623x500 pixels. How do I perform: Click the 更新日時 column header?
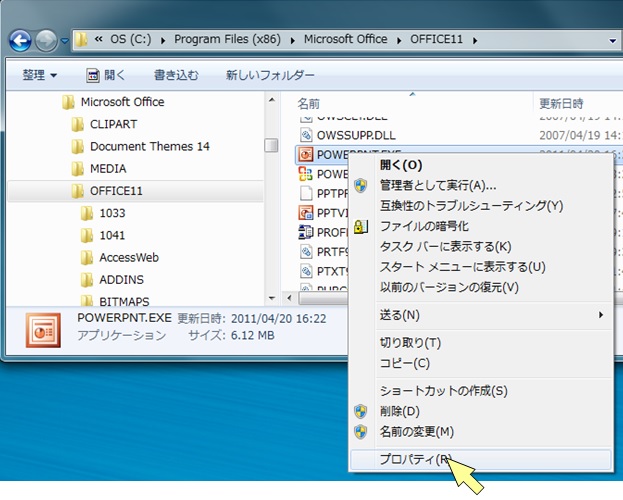point(561,104)
